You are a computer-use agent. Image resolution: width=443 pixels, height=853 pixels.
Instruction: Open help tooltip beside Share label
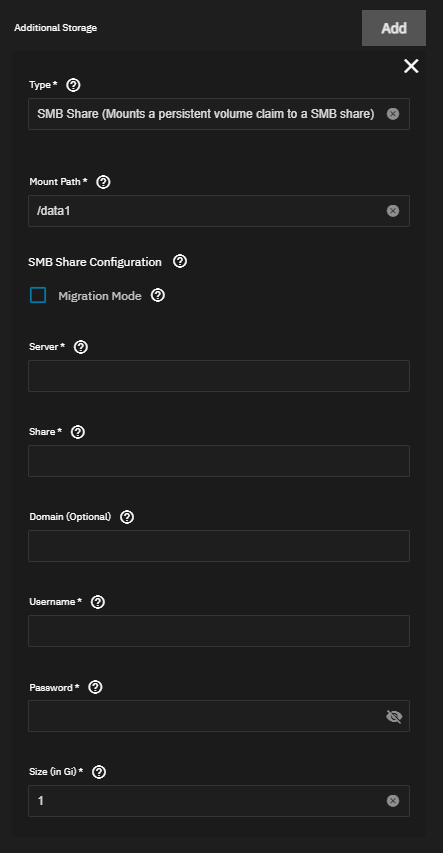[x=78, y=431]
